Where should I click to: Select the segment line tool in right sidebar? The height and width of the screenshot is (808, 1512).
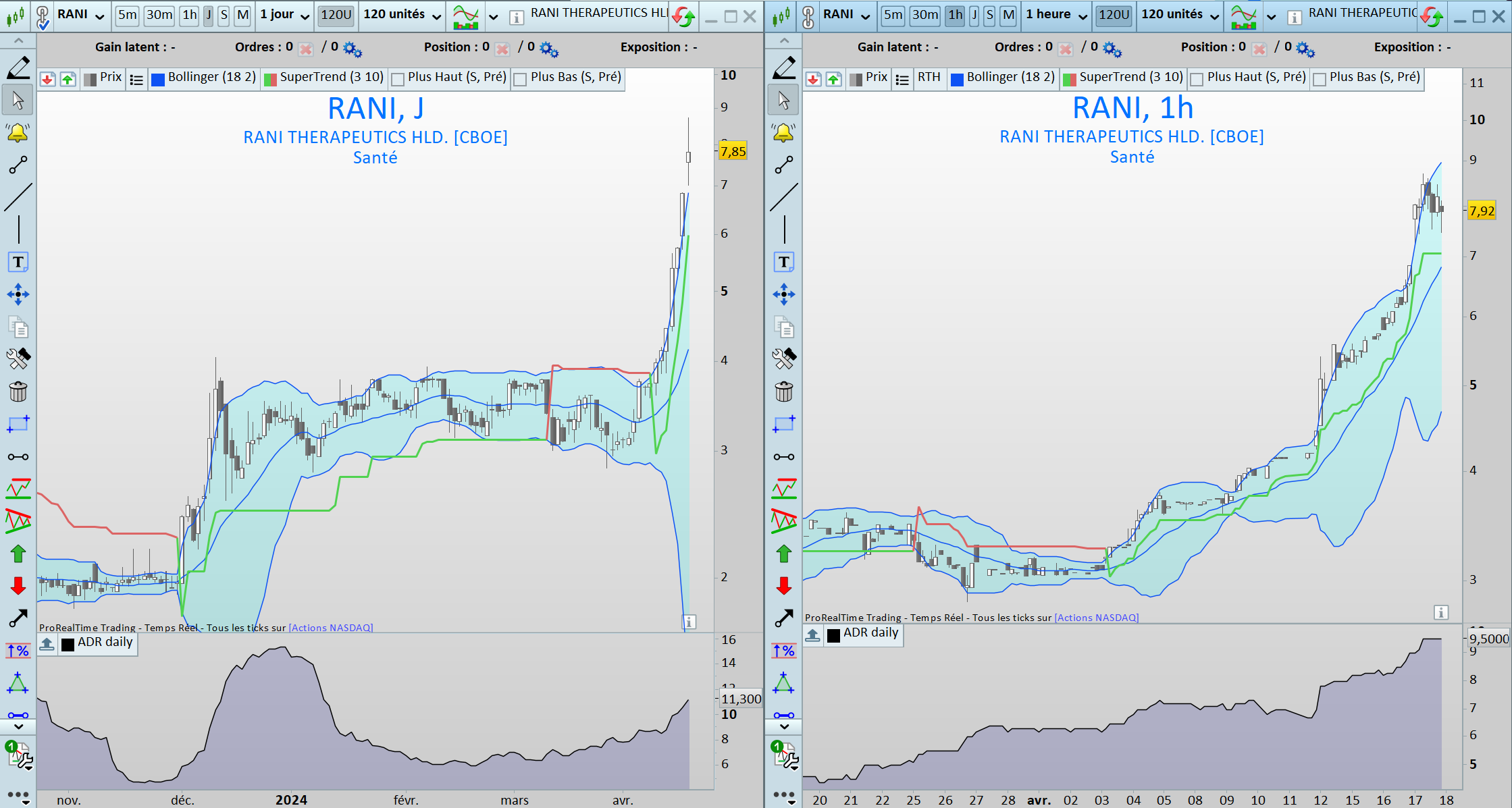tap(784, 165)
